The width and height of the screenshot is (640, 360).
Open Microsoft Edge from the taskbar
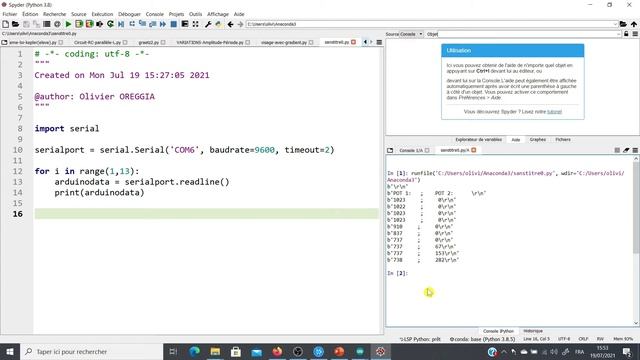[195, 351]
